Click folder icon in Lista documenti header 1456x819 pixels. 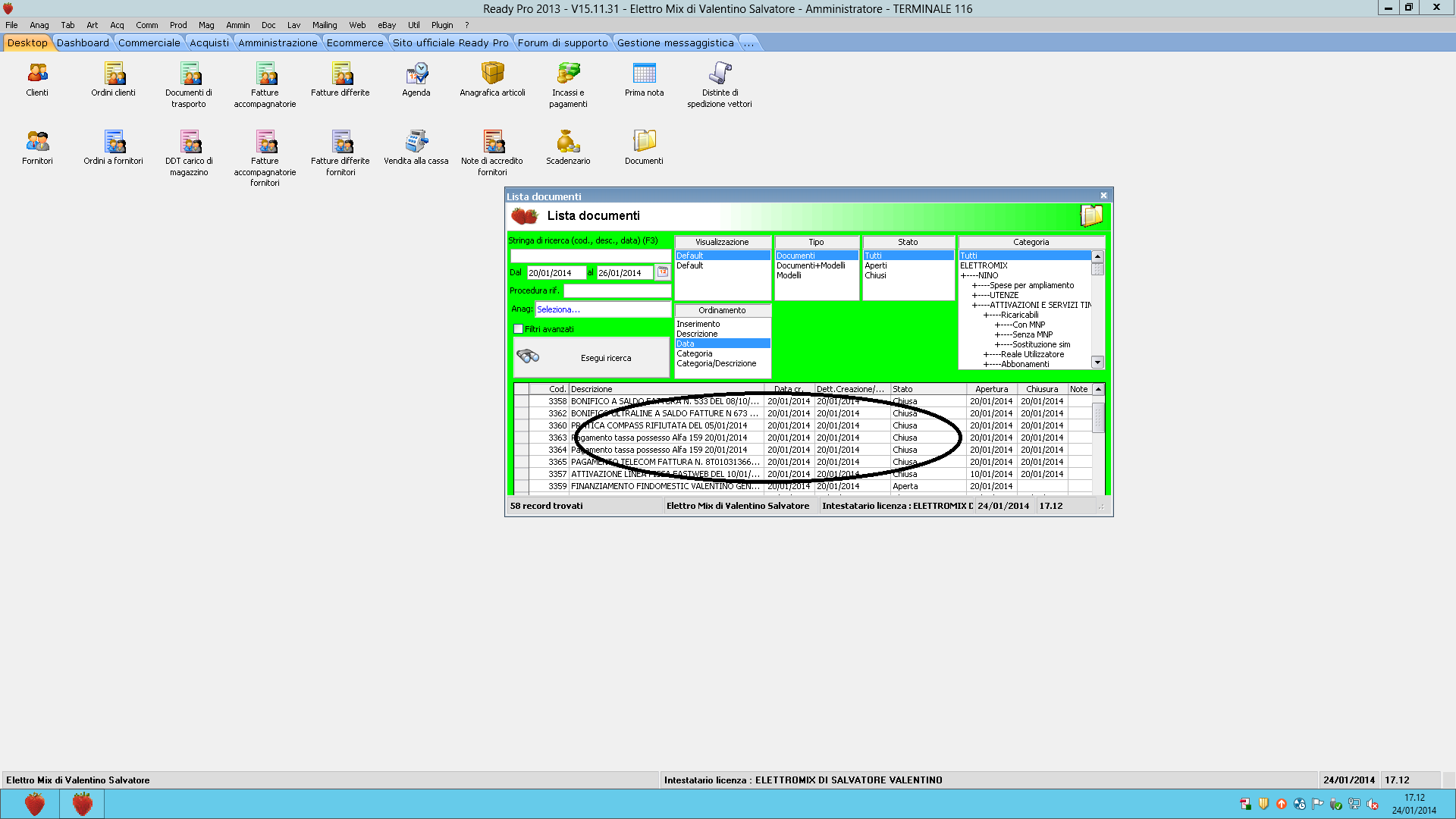[1091, 216]
